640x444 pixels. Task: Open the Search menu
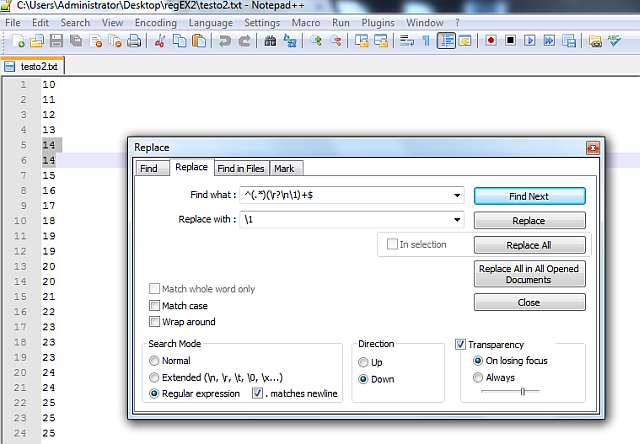click(x=75, y=23)
